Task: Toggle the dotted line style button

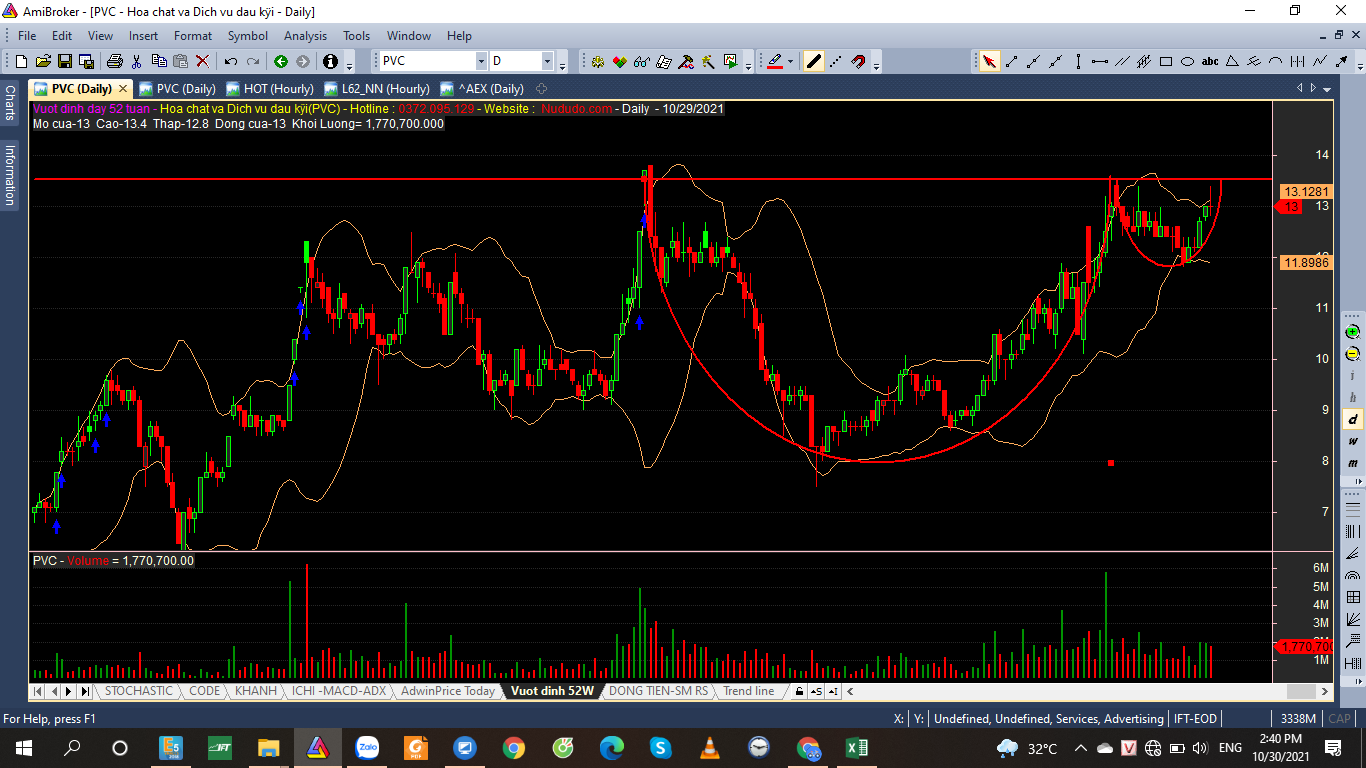Action: coord(836,61)
